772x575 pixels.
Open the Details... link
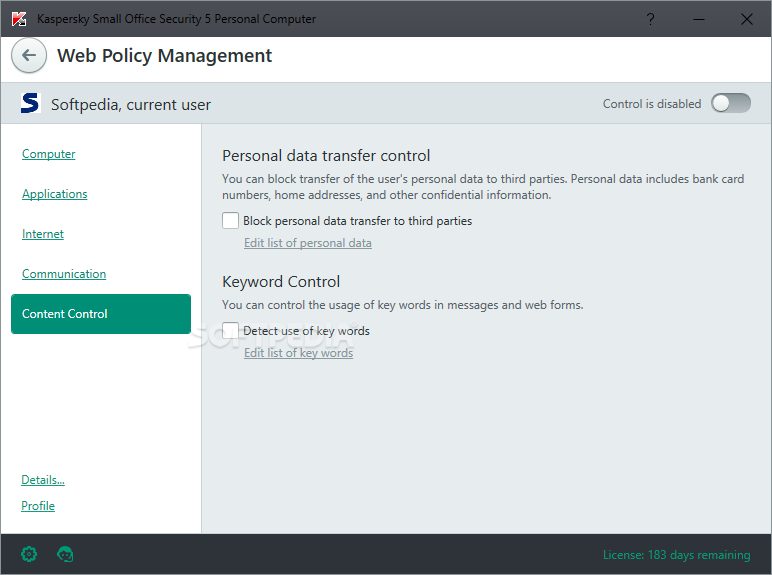tap(43, 480)
